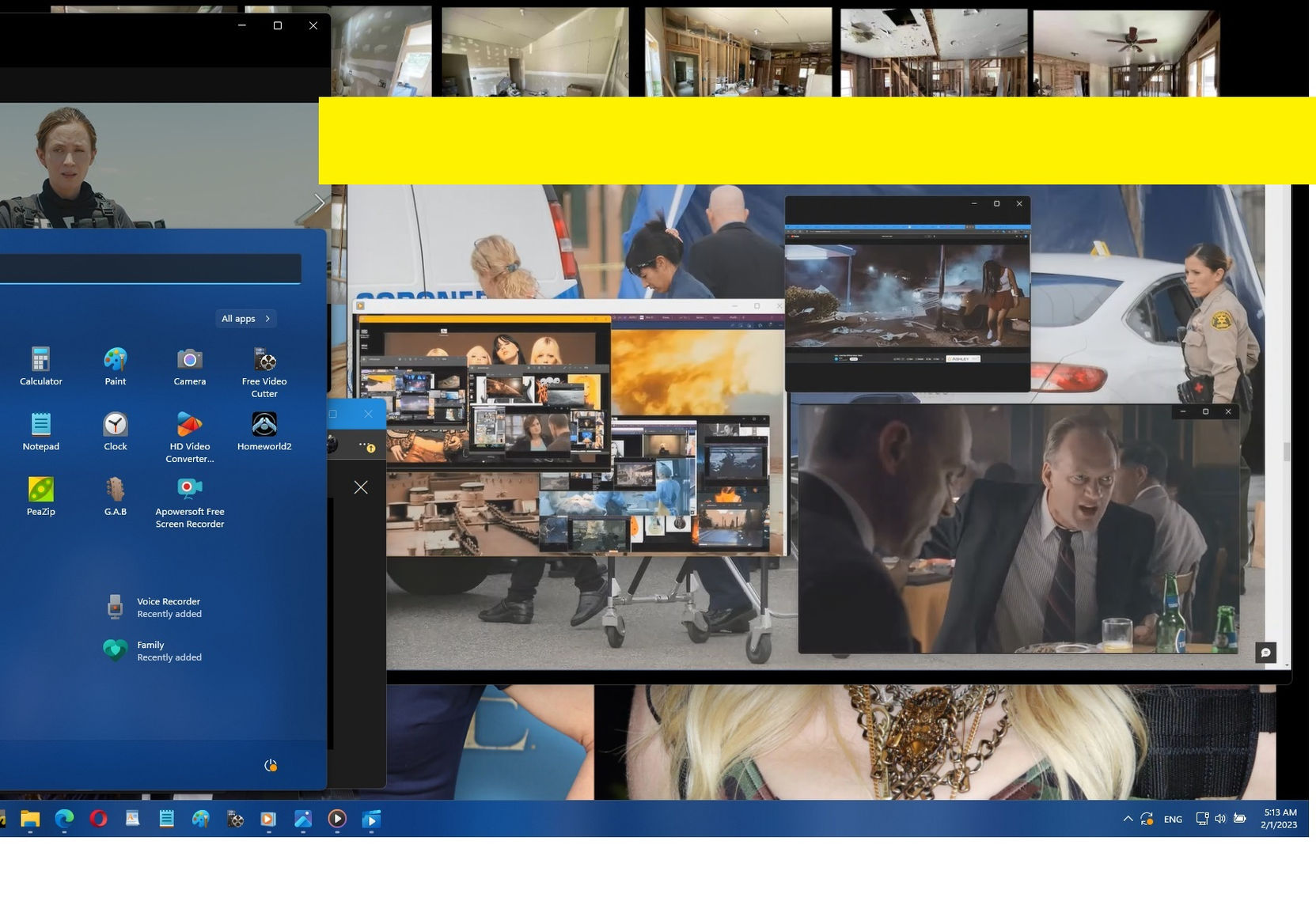Switch to the orange media player taskbar icon
This screenshot has height=924, width=1316.
tap(269, 819)
